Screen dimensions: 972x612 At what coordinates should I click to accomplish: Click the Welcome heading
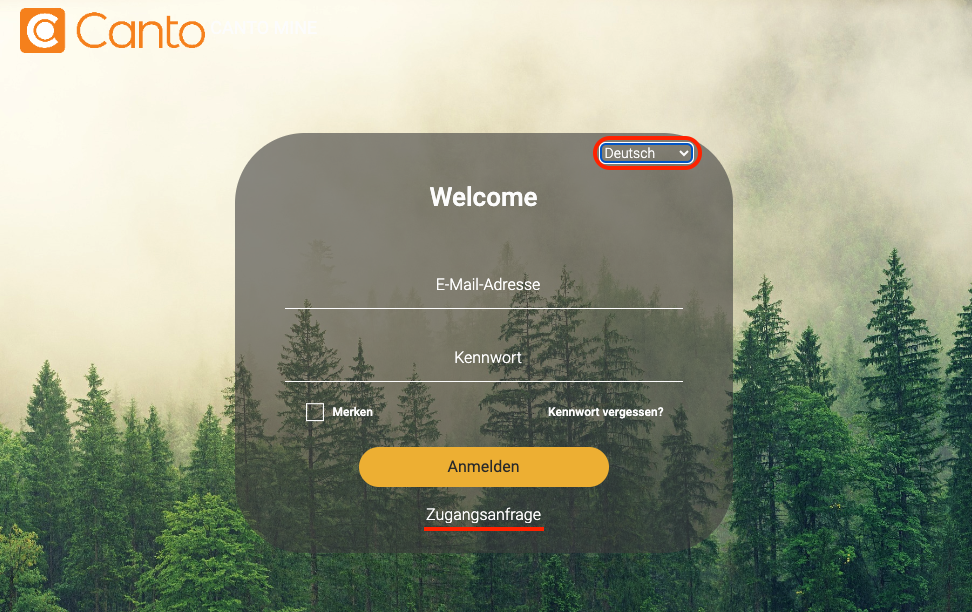pos(484,197)
